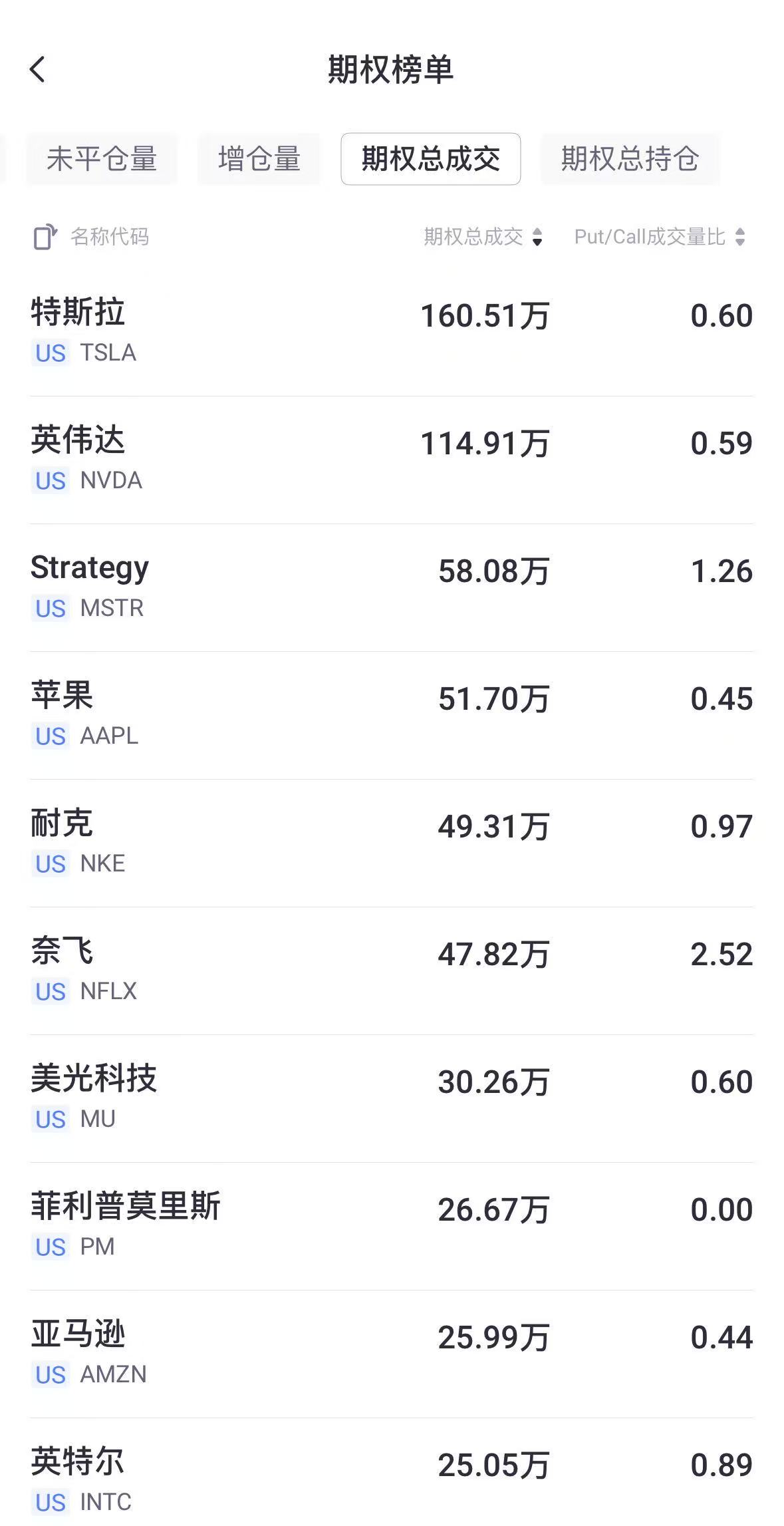784x1526 pixels.
Task: Tap the 期权榜单 page title
Action: pos(391,69)
